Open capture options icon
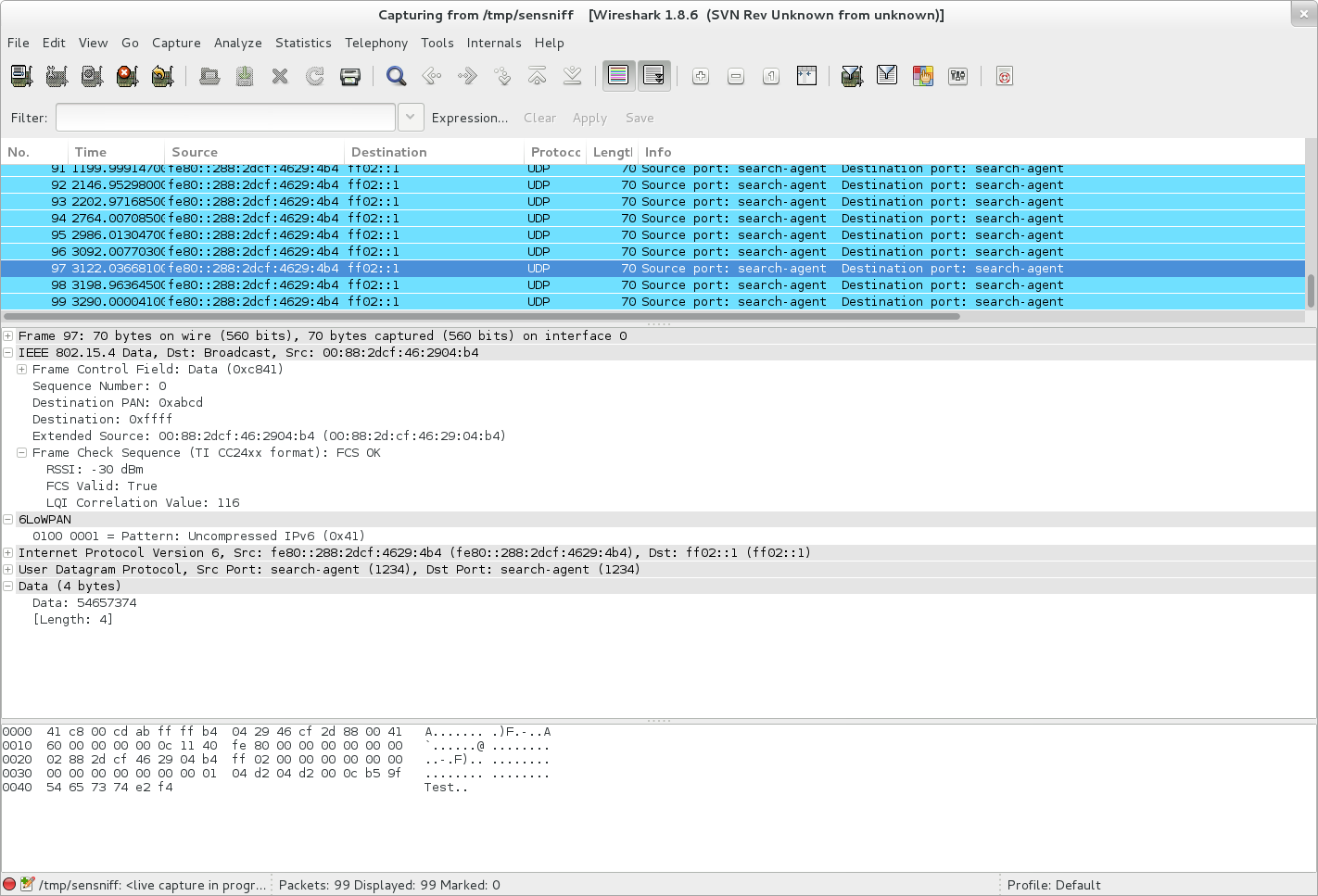The width and height of the screenshot is (1318, 896). pos(57,76)
